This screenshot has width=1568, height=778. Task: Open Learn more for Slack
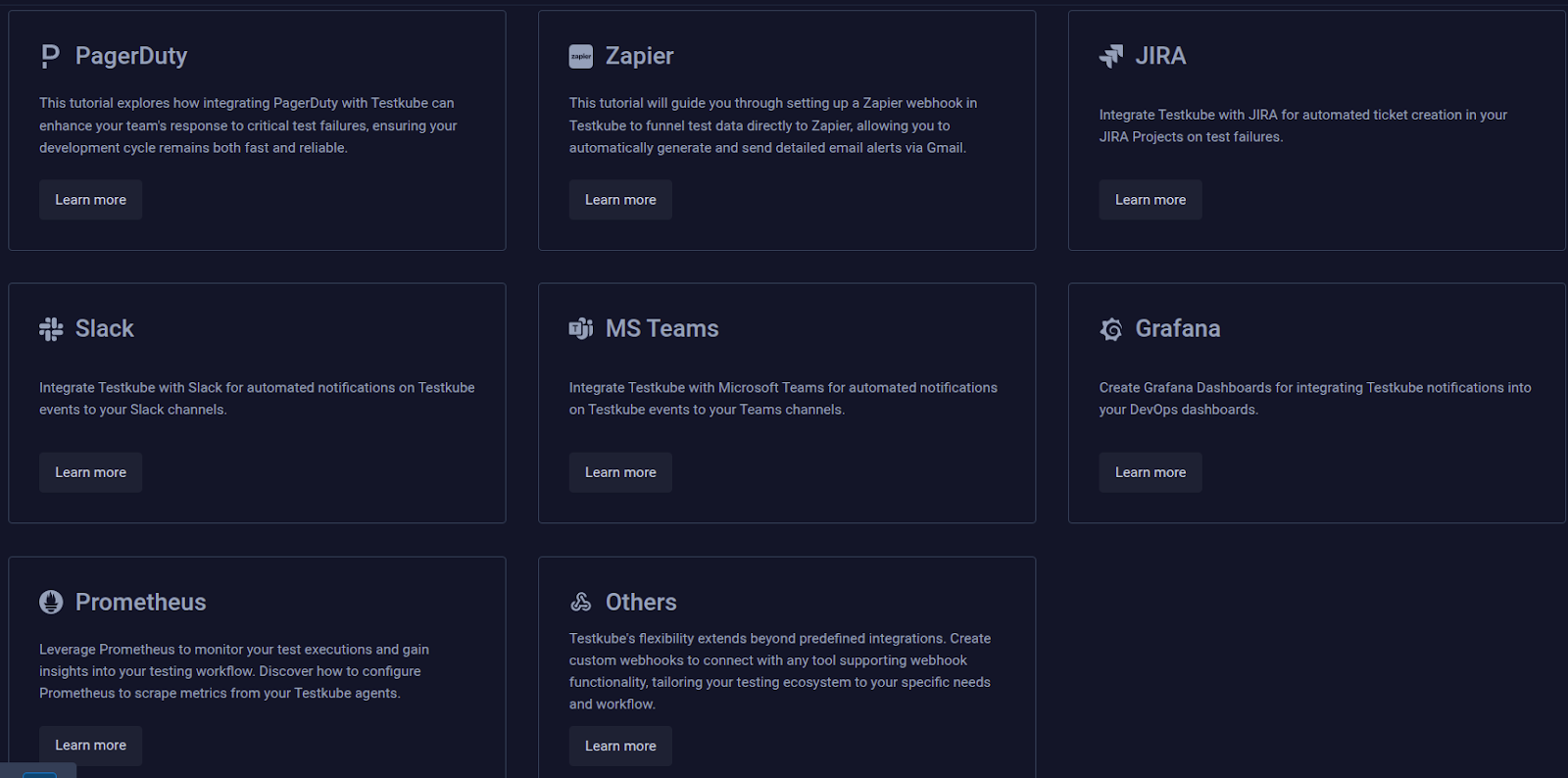90,472
